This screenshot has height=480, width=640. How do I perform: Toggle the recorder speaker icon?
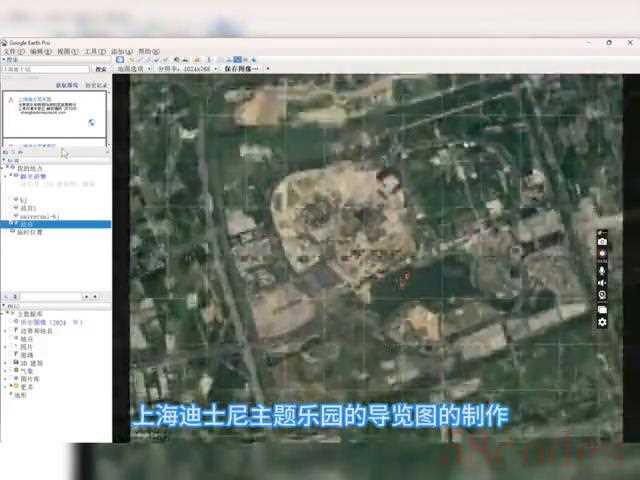pyautogui.click(x=602, y=283)
